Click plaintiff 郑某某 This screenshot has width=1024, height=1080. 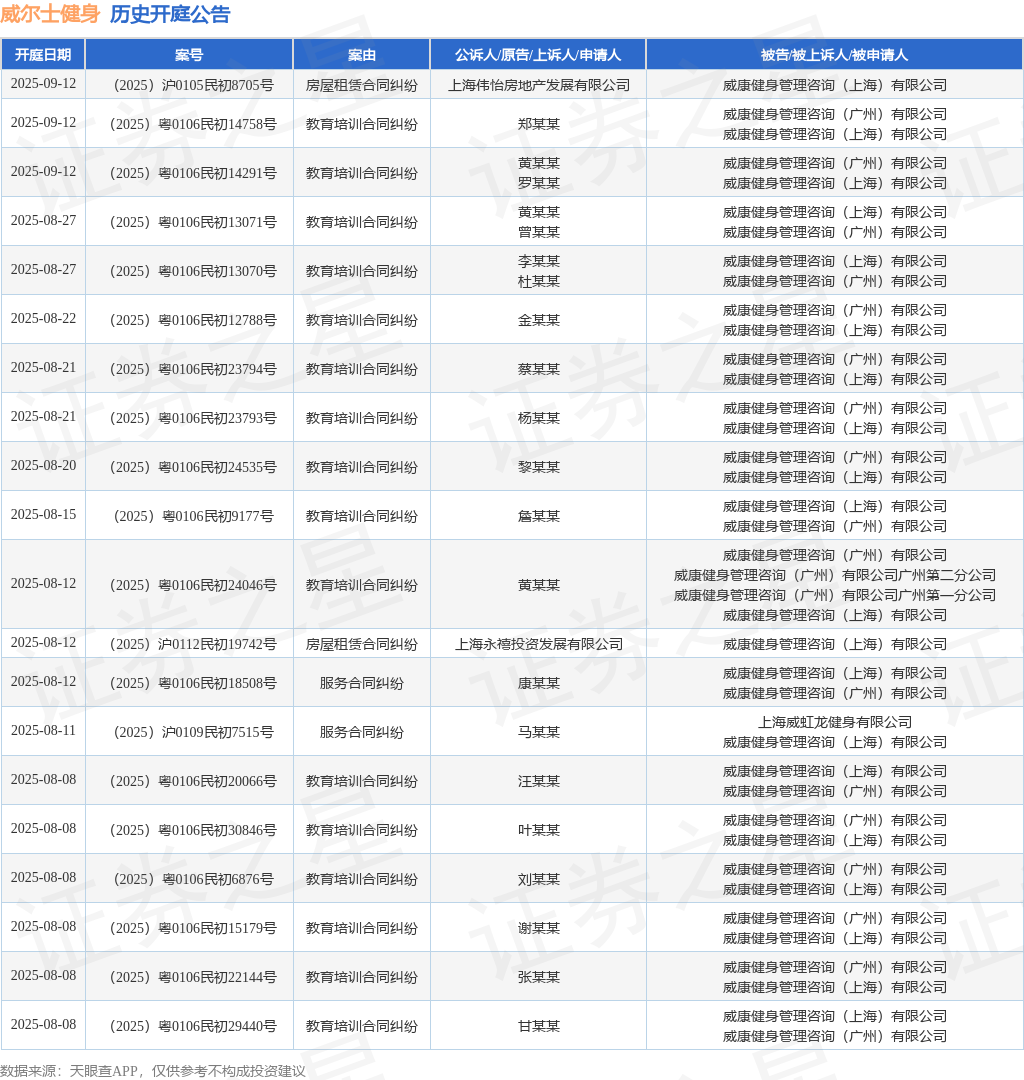click(x=539, y=124)
